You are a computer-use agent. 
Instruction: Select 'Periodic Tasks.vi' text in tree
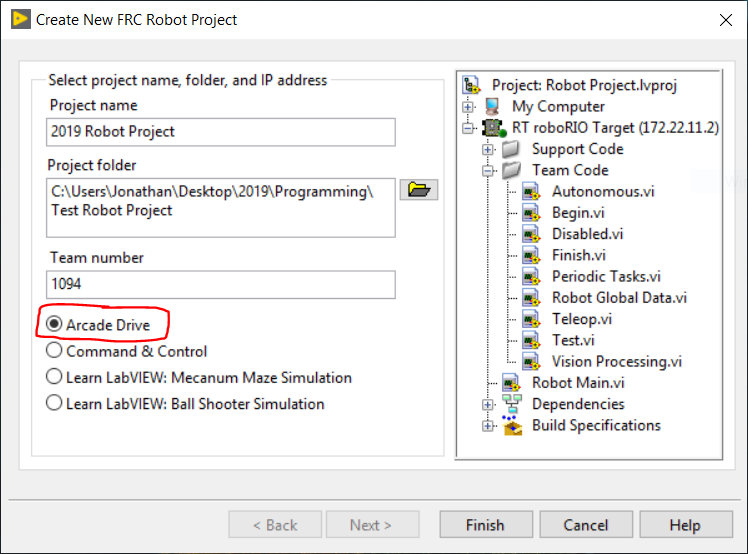[606, 276]
